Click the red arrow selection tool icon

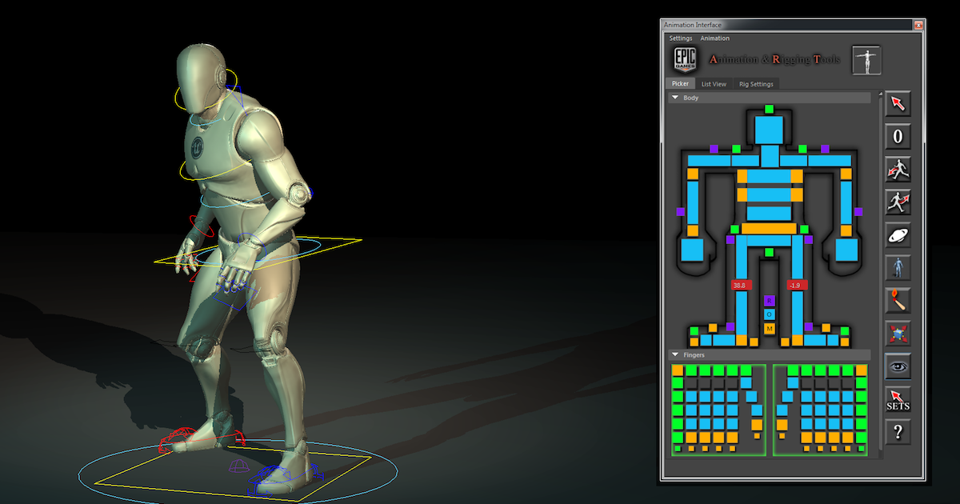point(898,104)
